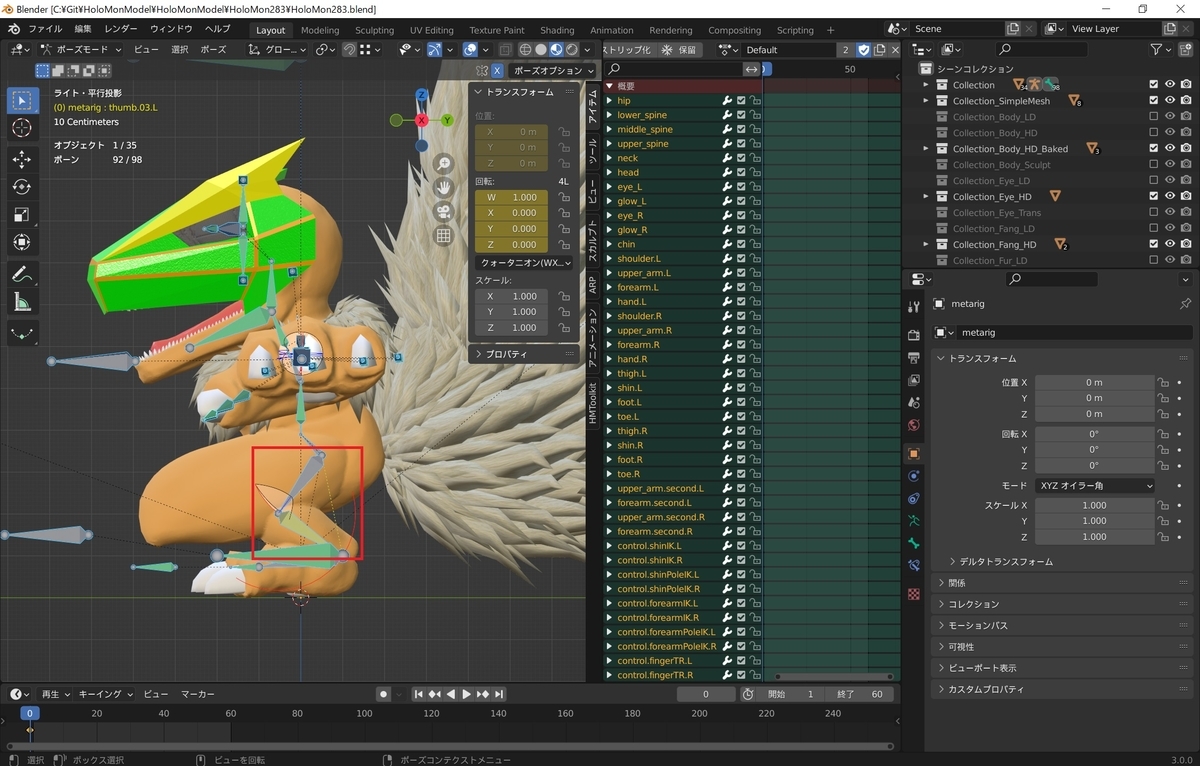Open the ファイル menu
Screen dimensions: 1200x766
click(45, 29)
